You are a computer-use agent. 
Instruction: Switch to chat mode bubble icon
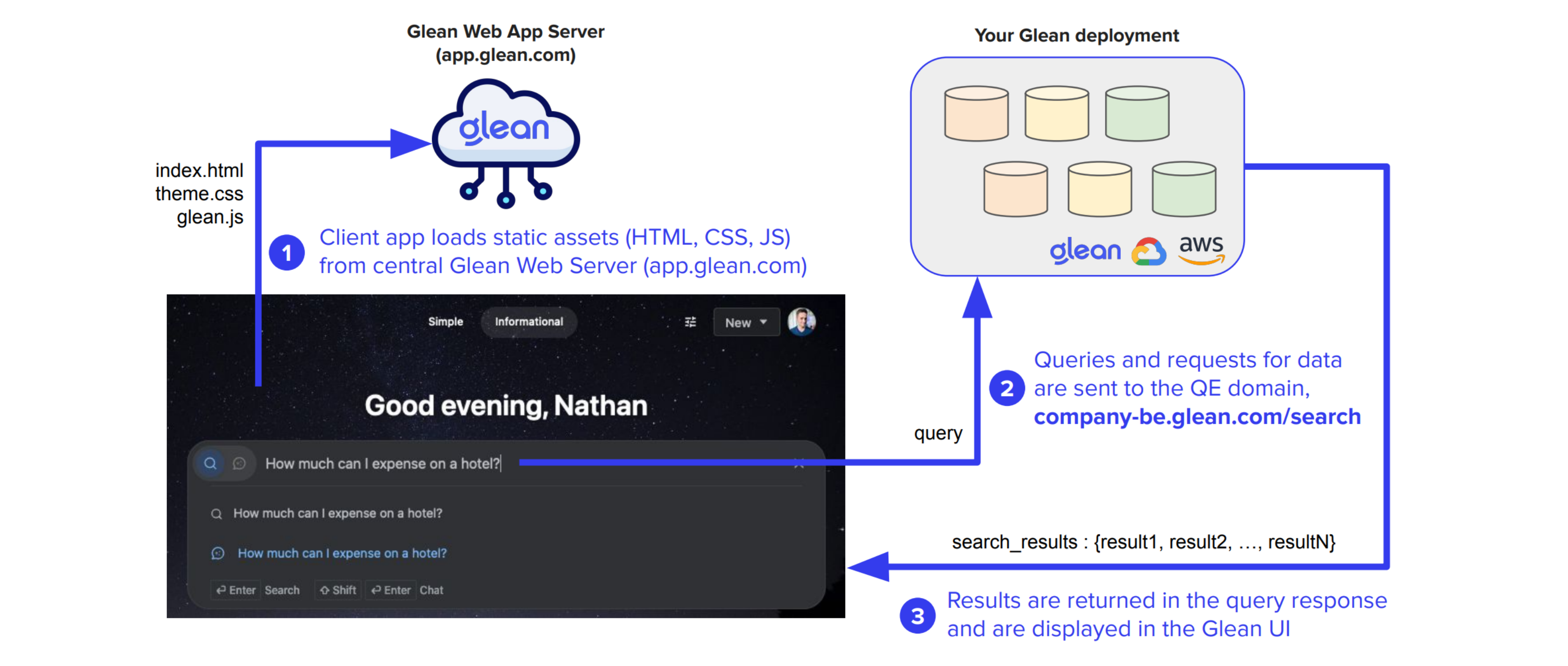coord(239,463)
